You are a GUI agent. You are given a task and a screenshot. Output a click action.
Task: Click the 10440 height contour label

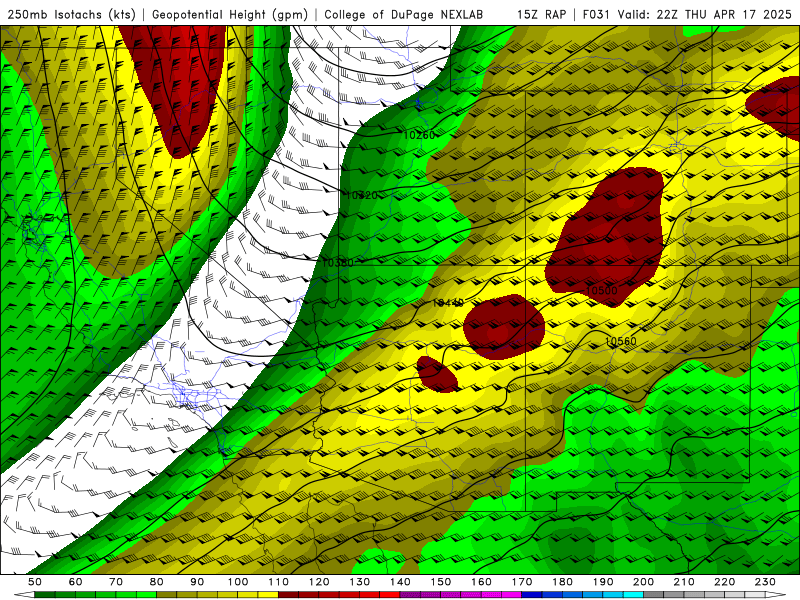pos(448,303)
